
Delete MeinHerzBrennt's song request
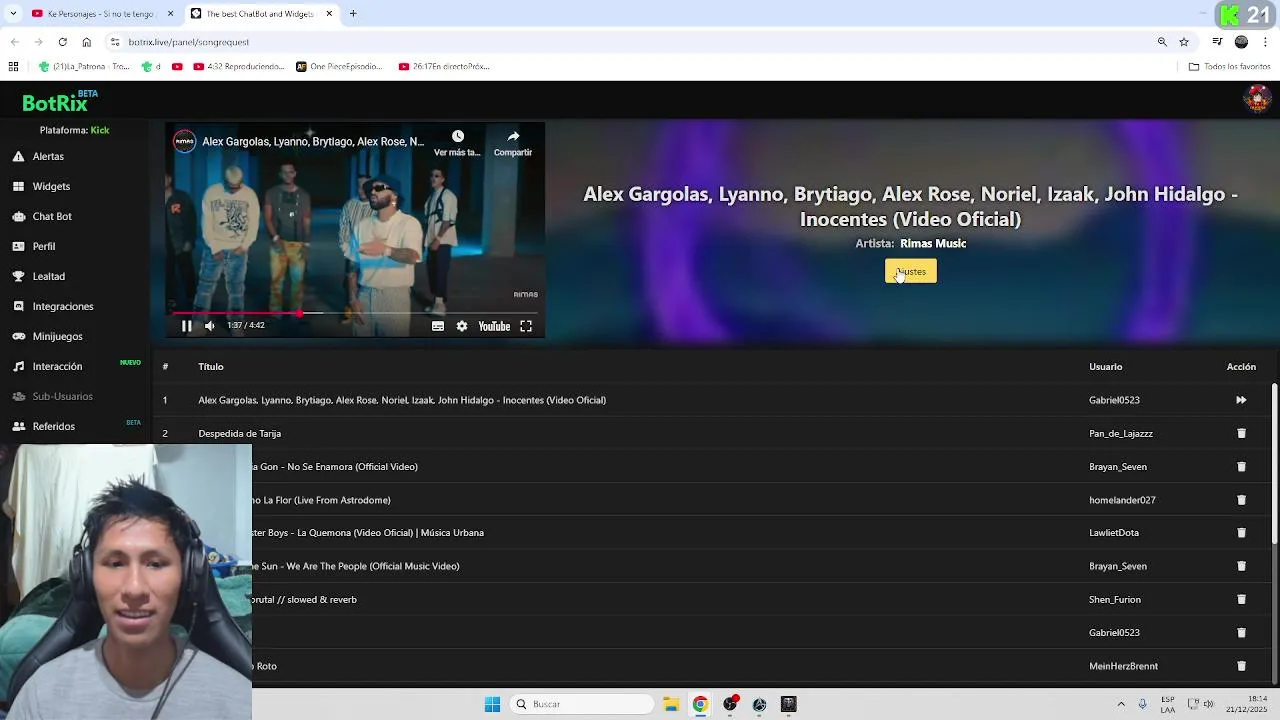coord(1241,666)
